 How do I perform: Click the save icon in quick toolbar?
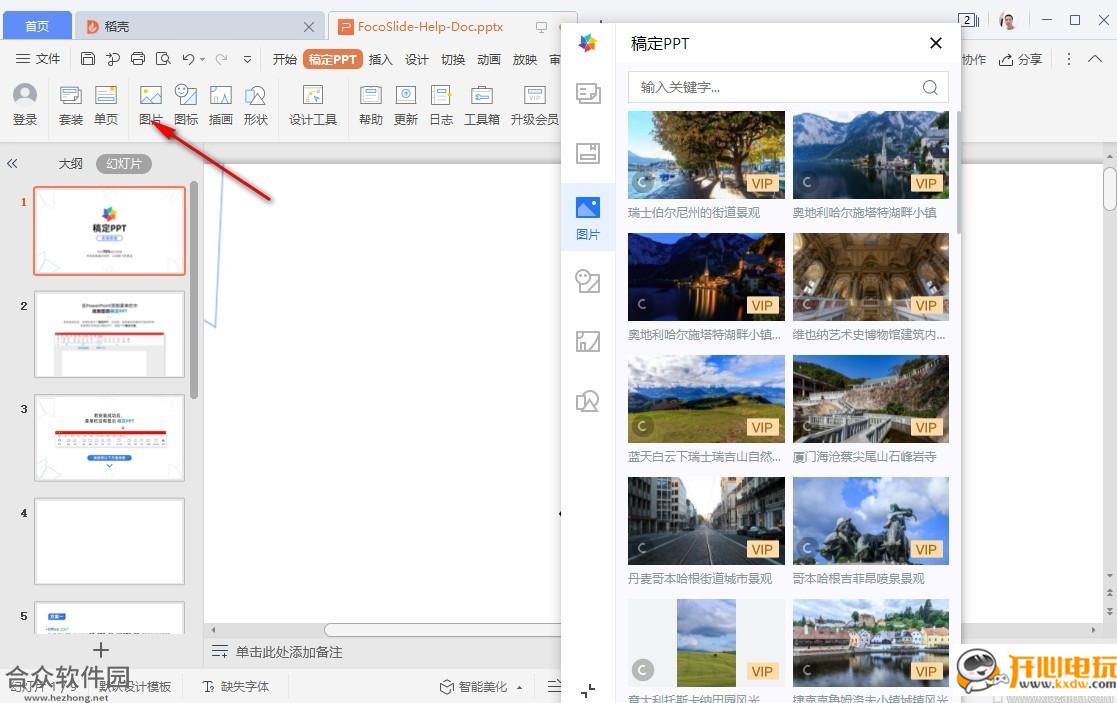[88, 59]
